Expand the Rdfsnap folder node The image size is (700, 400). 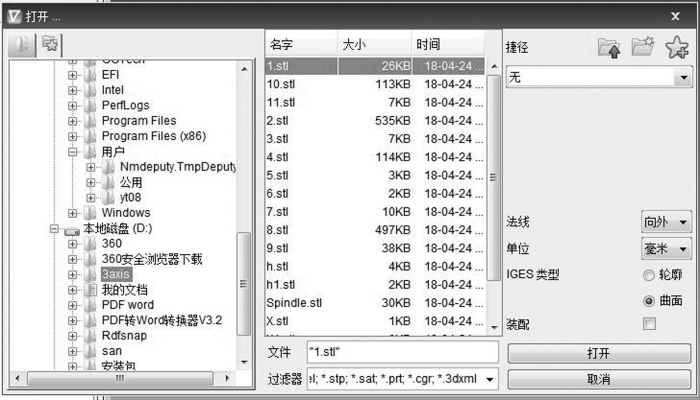72,336
